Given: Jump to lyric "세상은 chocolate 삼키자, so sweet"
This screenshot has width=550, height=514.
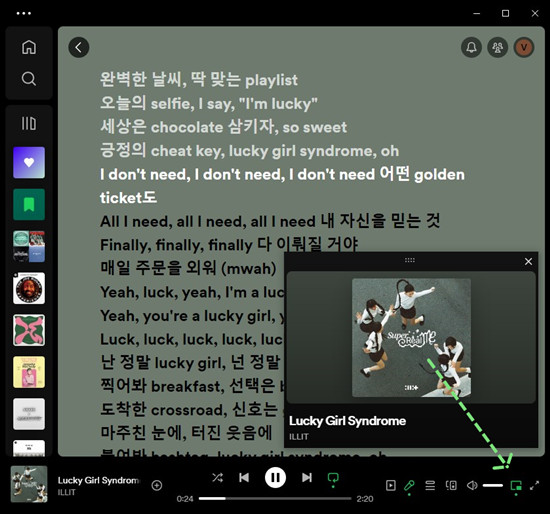Looking at the screenshot, I should 223,127.
